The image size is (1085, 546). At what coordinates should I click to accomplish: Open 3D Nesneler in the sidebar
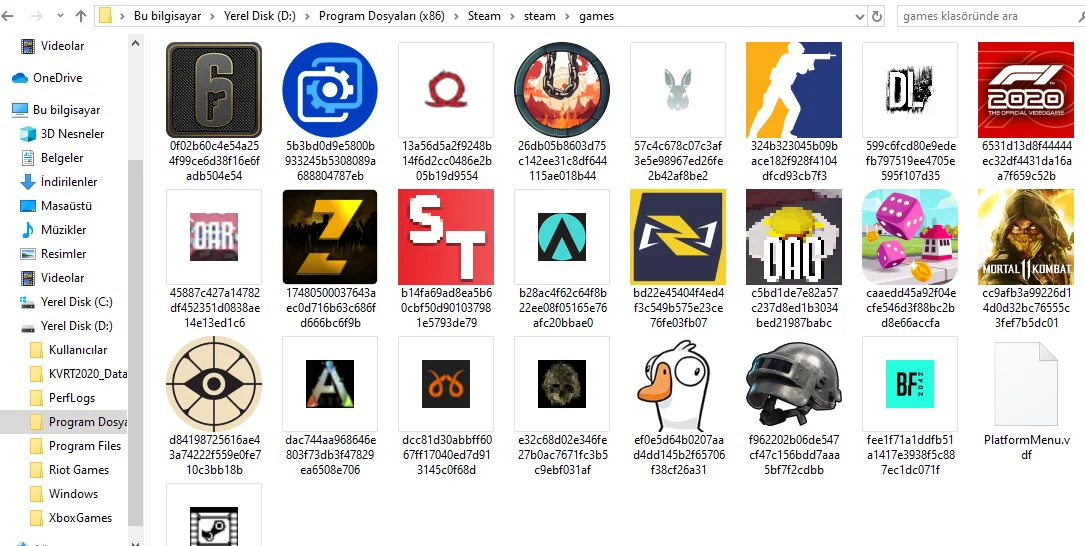coord(72,134)
